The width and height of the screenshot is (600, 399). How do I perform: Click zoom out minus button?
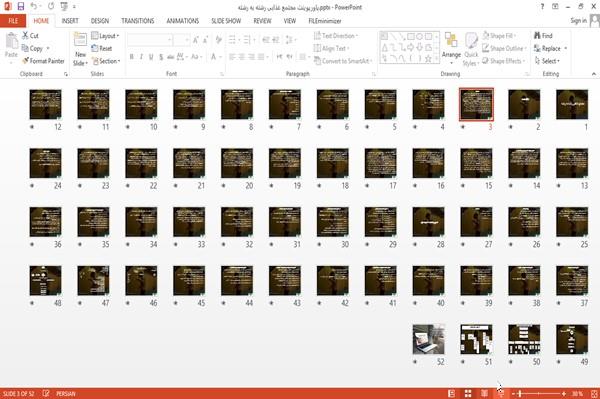point(514,394)
